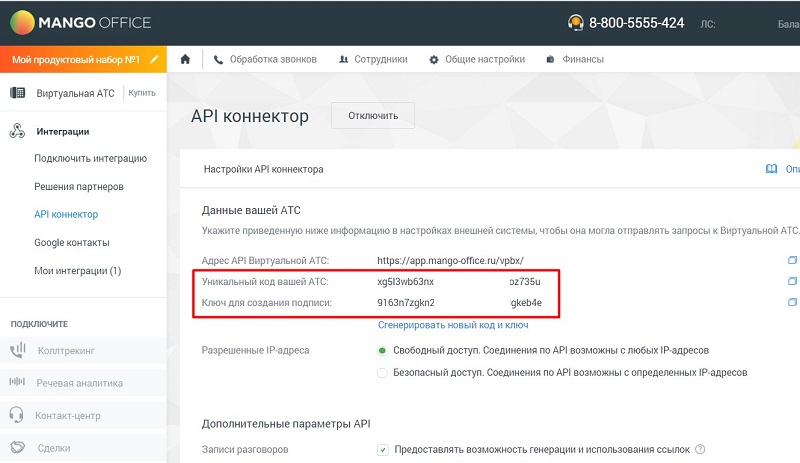Click the Дополнительные параметры API heading
Image resolution: width=800 pixels, height=463 pixels.
[286, 424]
